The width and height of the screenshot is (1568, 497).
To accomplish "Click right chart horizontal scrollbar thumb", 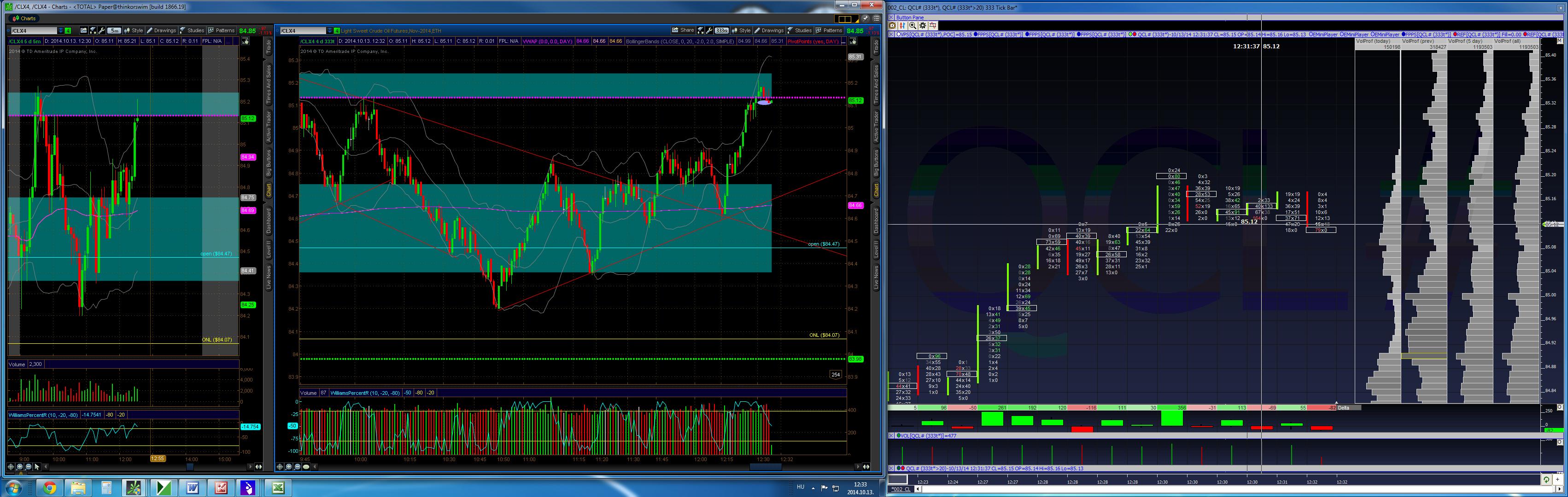I will click(765, 467).
